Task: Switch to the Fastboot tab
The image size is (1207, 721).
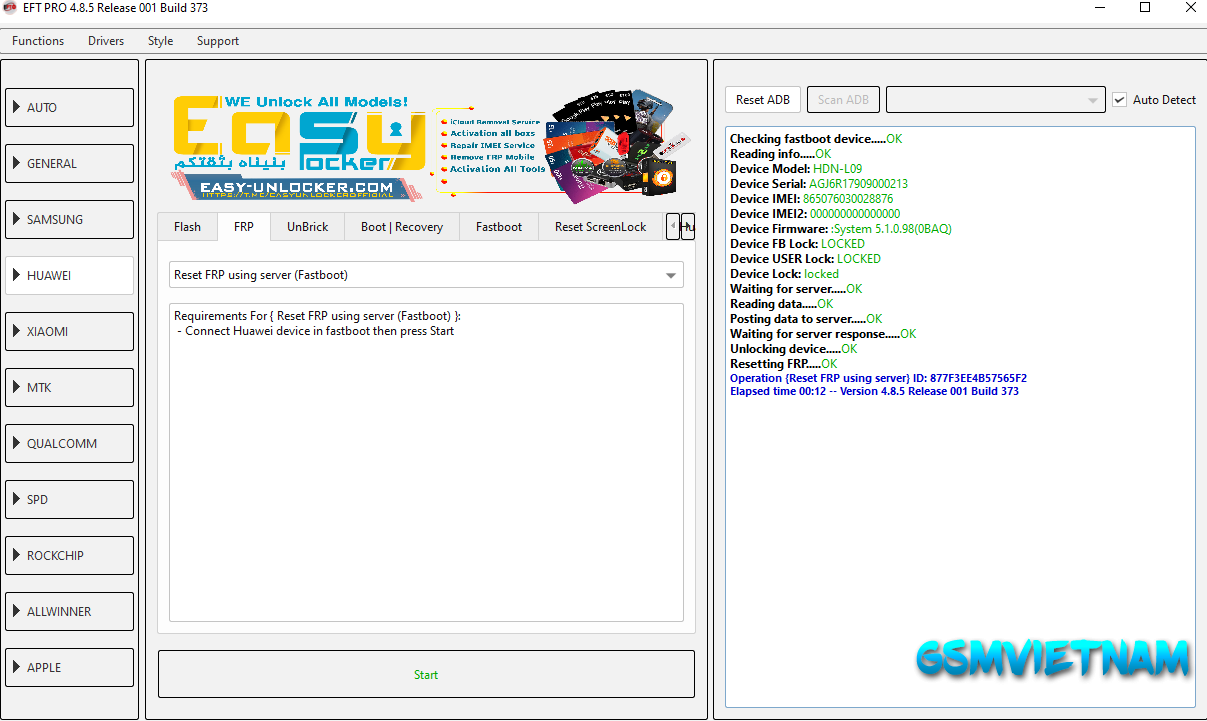Action: [x=499, y=227]
